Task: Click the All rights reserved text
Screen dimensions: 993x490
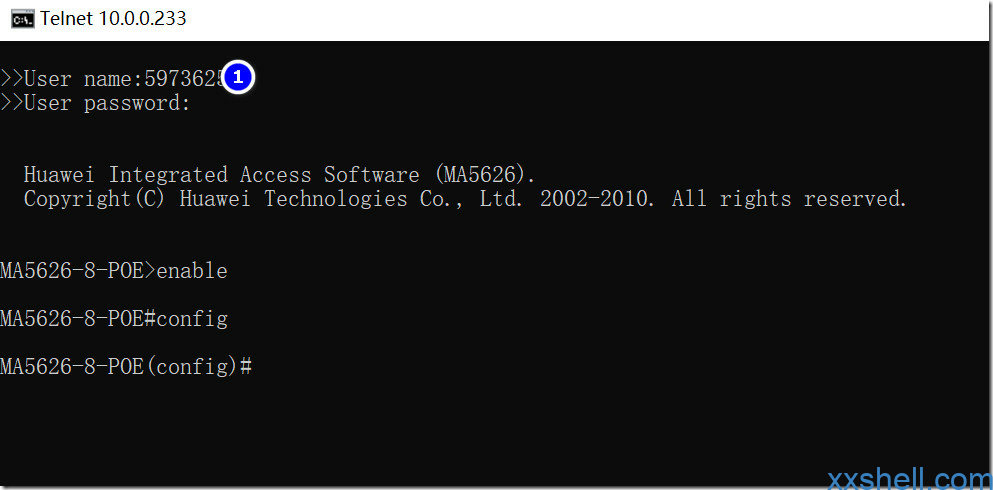Action: [790, 199]
